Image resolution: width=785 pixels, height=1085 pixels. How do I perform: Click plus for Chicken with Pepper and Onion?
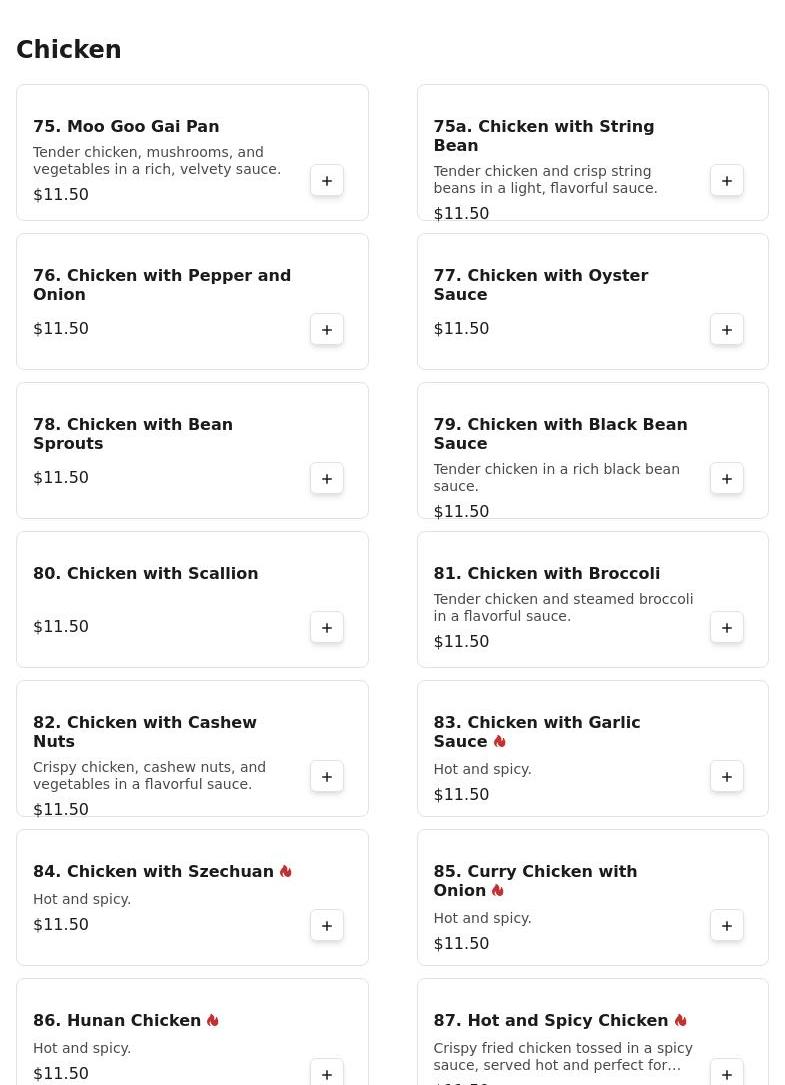tap(327, 330)
